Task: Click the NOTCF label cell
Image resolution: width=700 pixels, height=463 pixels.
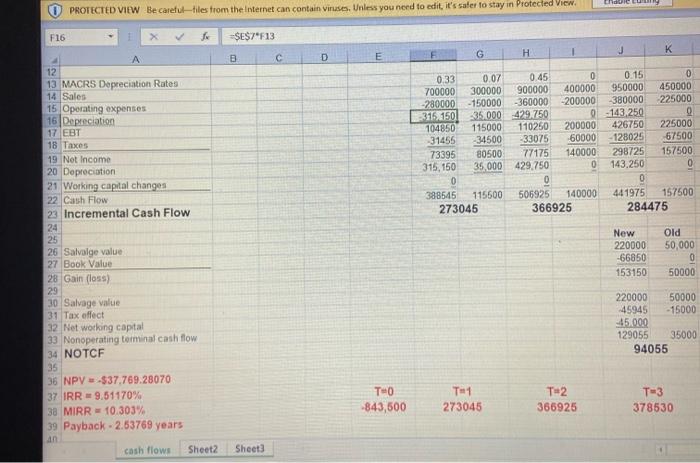Action: pyautogui.click(x=84, y=354)
